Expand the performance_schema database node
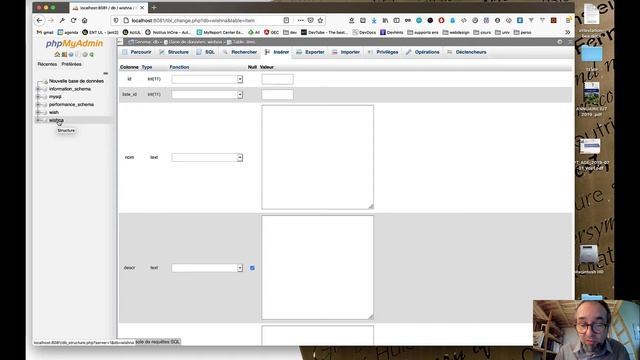The image size is (640, 360). pyautogui.click(x=38, y=104)
